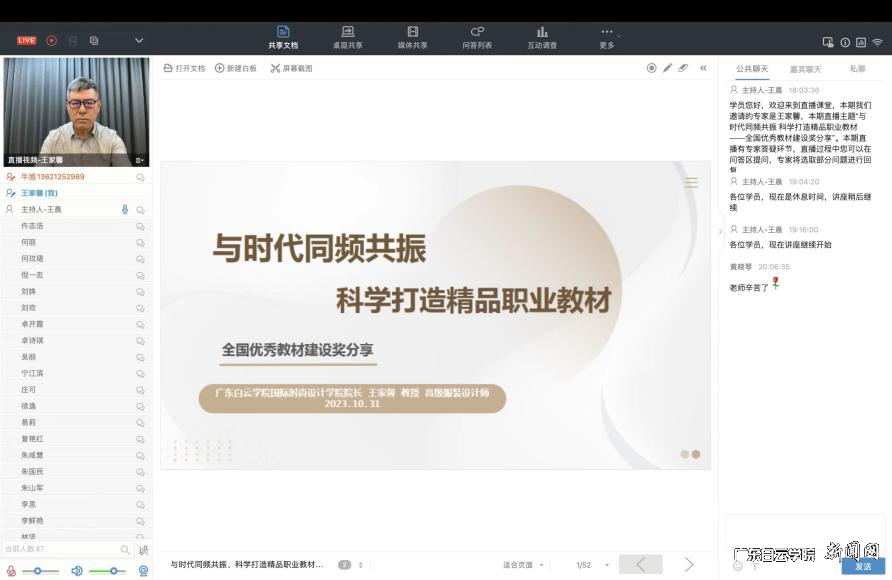
Task: Toggle the webcam on or off
Action: pyautogui.click(x=143, y=568)
